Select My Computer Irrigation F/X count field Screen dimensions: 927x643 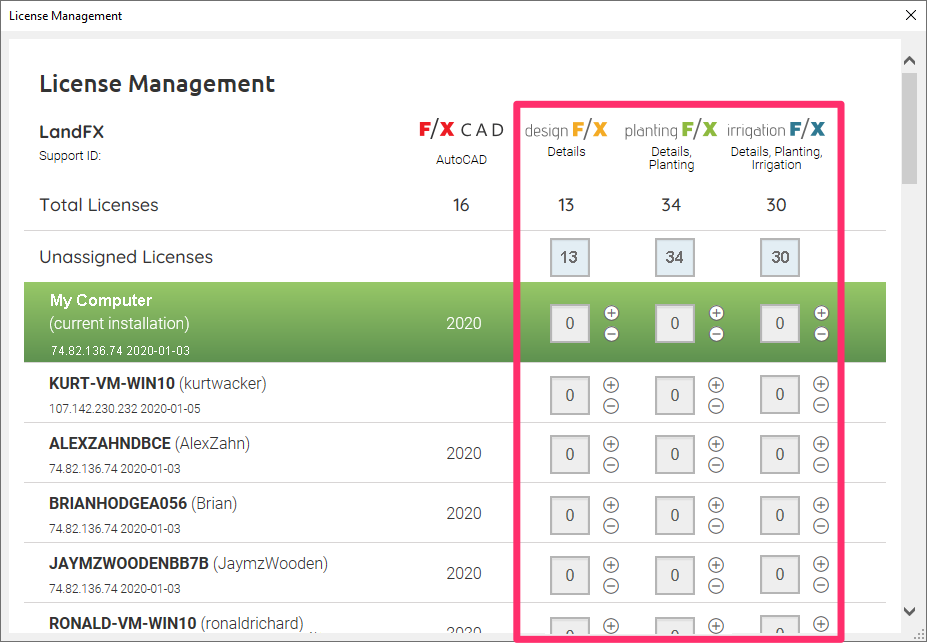[x=780, y=323]
